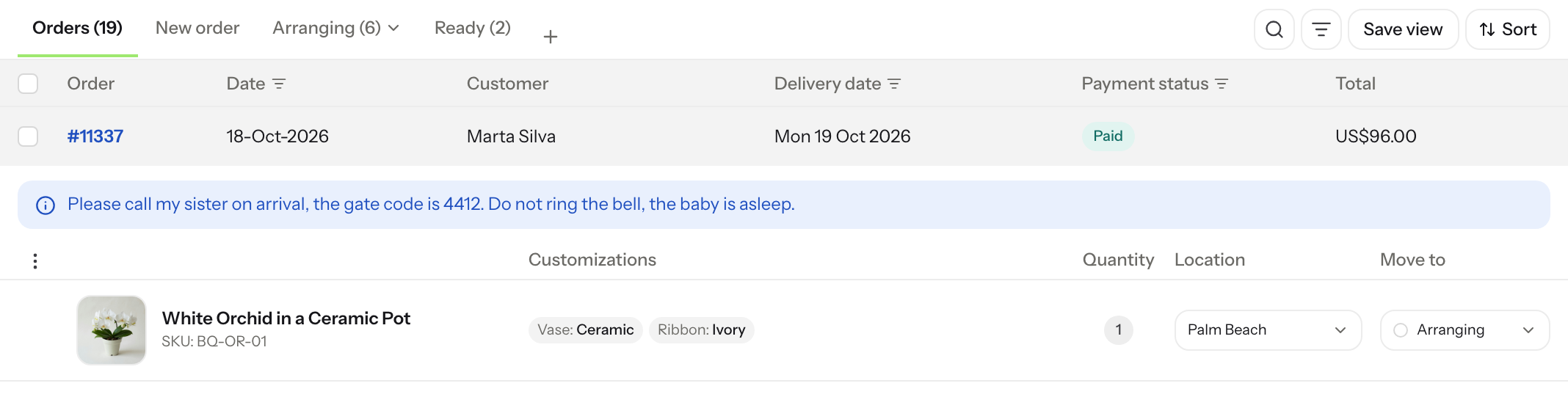
Task: Click the info icon in note banner
Action: tap(46, 205)
